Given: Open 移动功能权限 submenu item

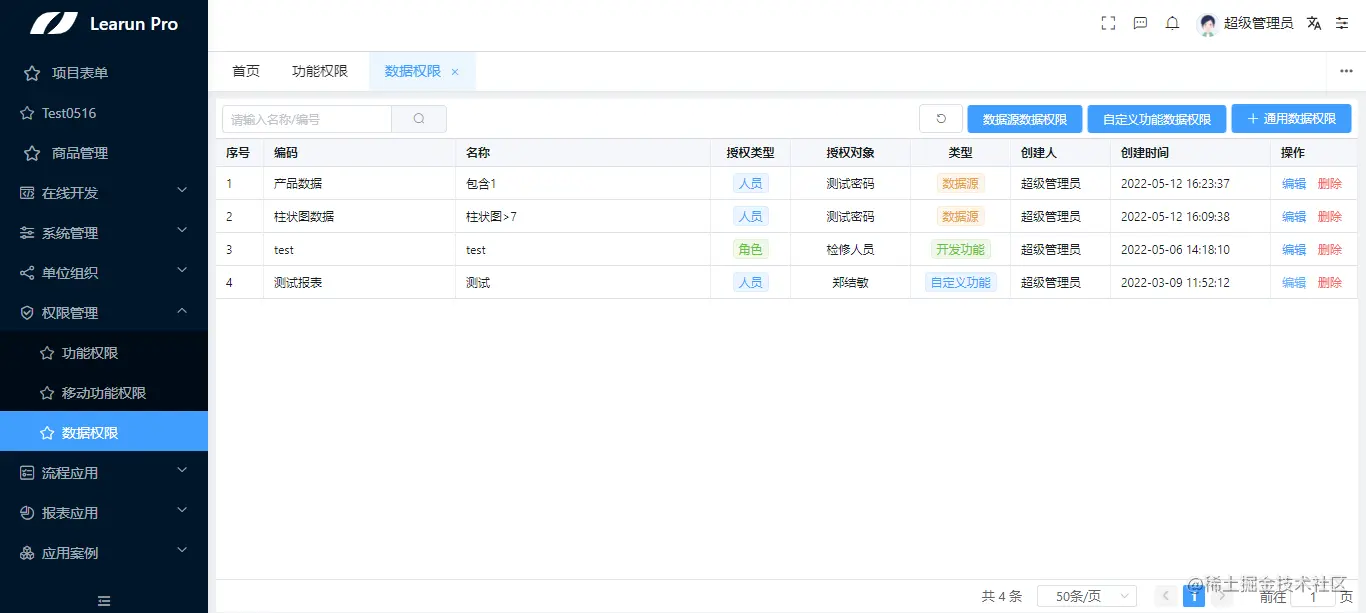Looking at the screenshot, I should (x=104, y=393).
